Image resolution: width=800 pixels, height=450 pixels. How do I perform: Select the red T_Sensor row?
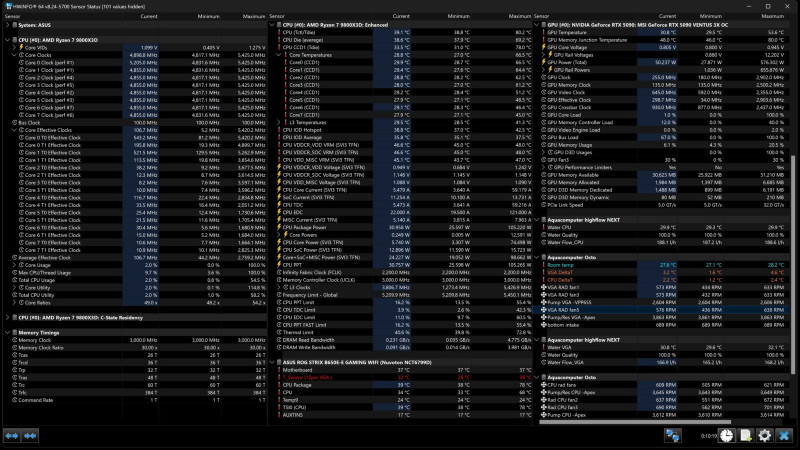point(401,378)
